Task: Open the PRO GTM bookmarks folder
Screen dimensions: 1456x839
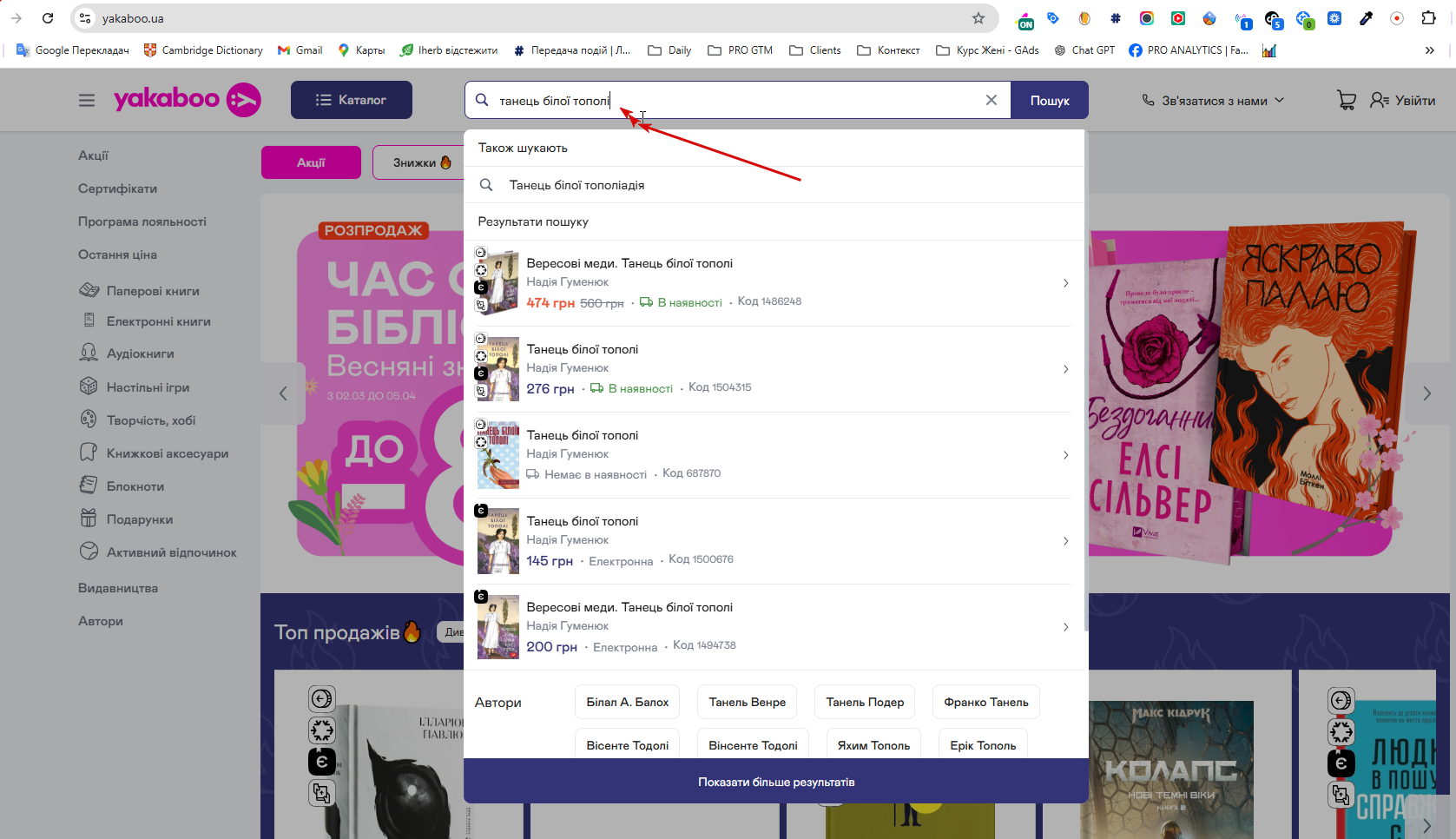Action: coord(740,50)
